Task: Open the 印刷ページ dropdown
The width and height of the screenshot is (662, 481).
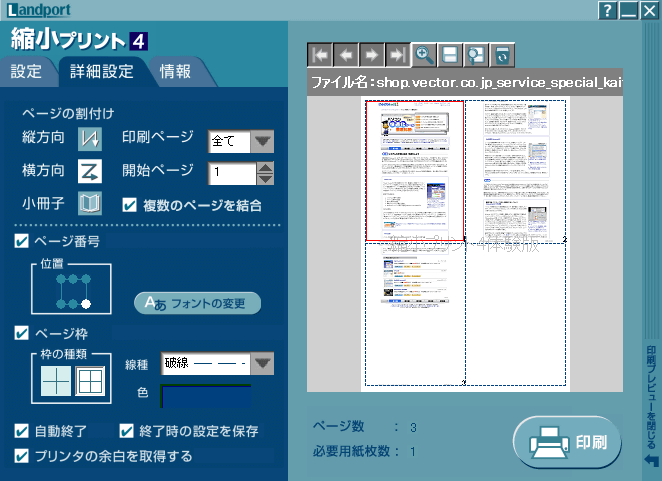Action: 262,141
